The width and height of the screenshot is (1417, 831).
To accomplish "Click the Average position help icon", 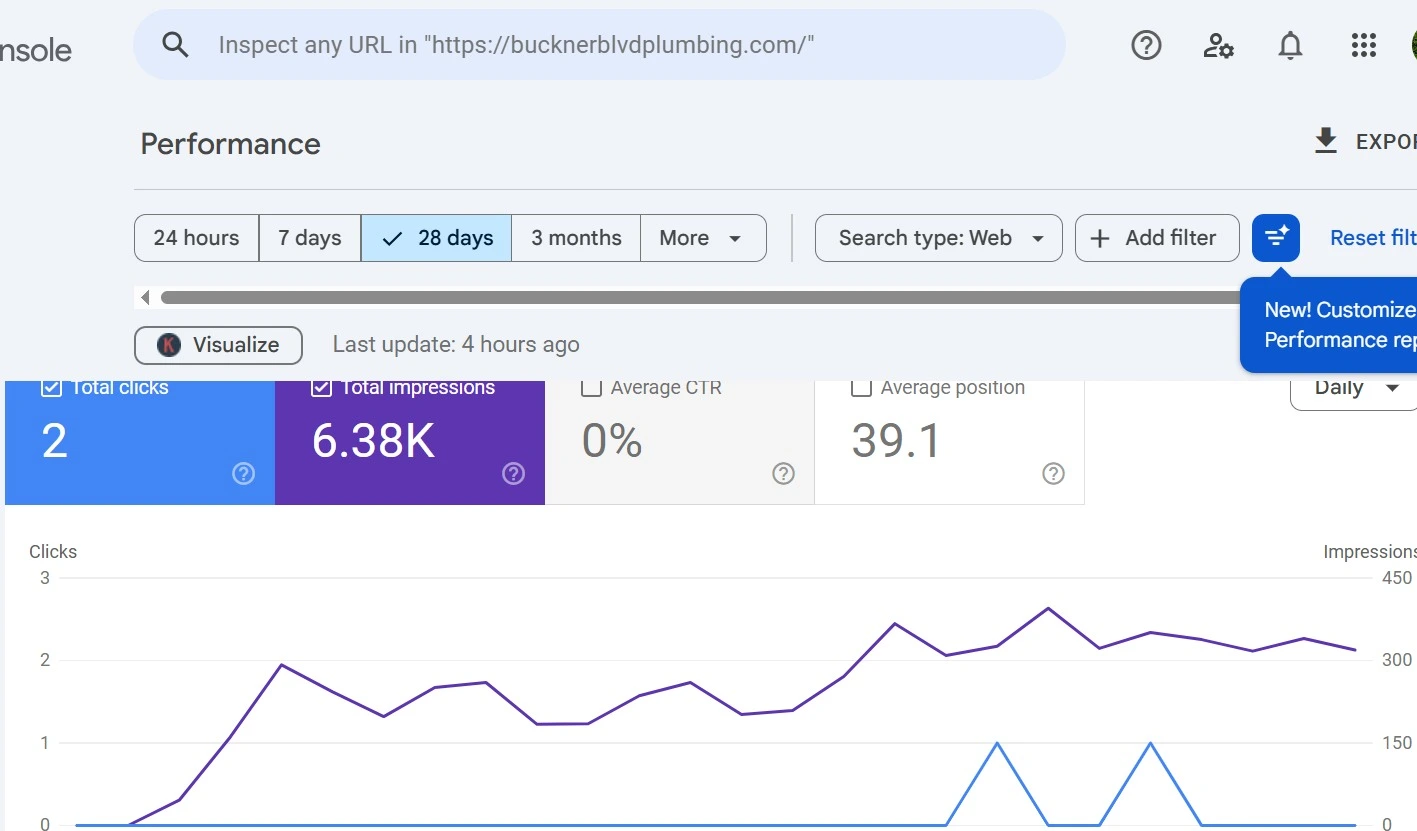I will (1053, 473).
